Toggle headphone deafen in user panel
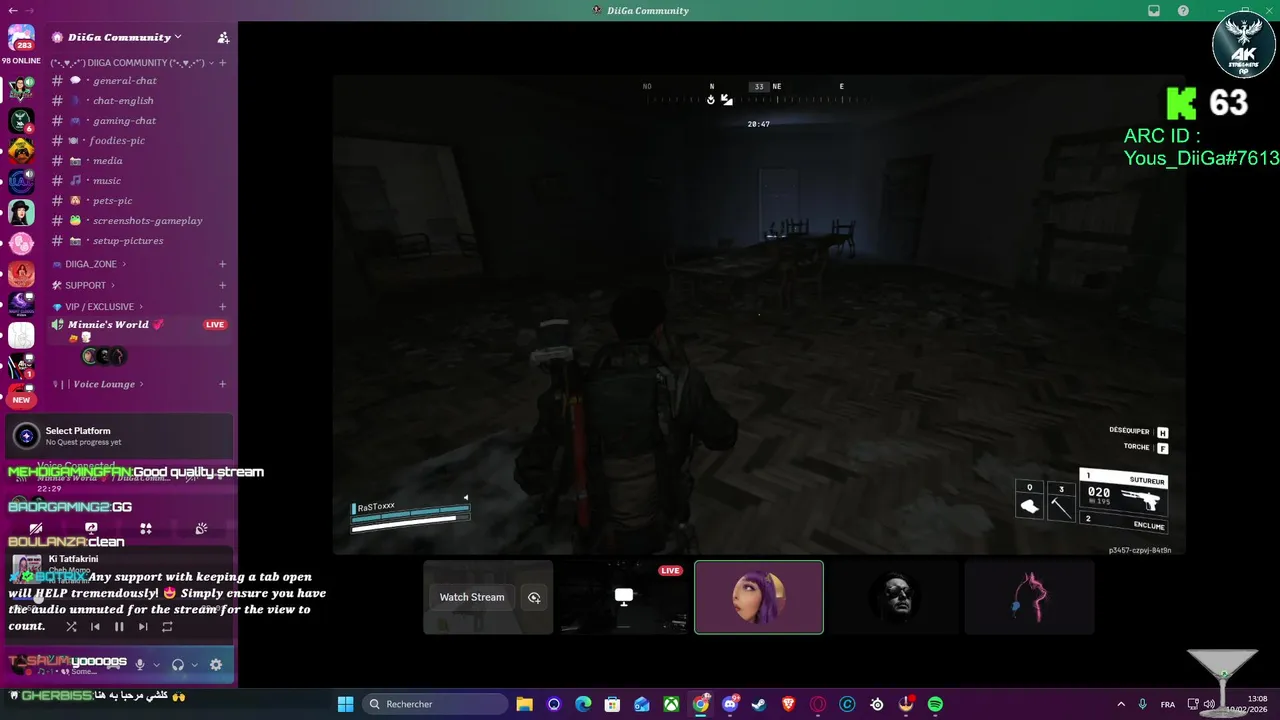The height and width of the screenshot is (720, 1280). 178,664
